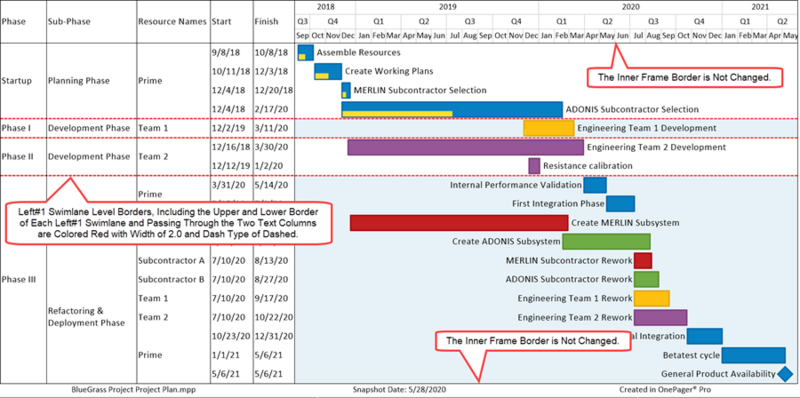Click the Phase column header
Viewport: 800px width, 398px height.
click(14, 22)
